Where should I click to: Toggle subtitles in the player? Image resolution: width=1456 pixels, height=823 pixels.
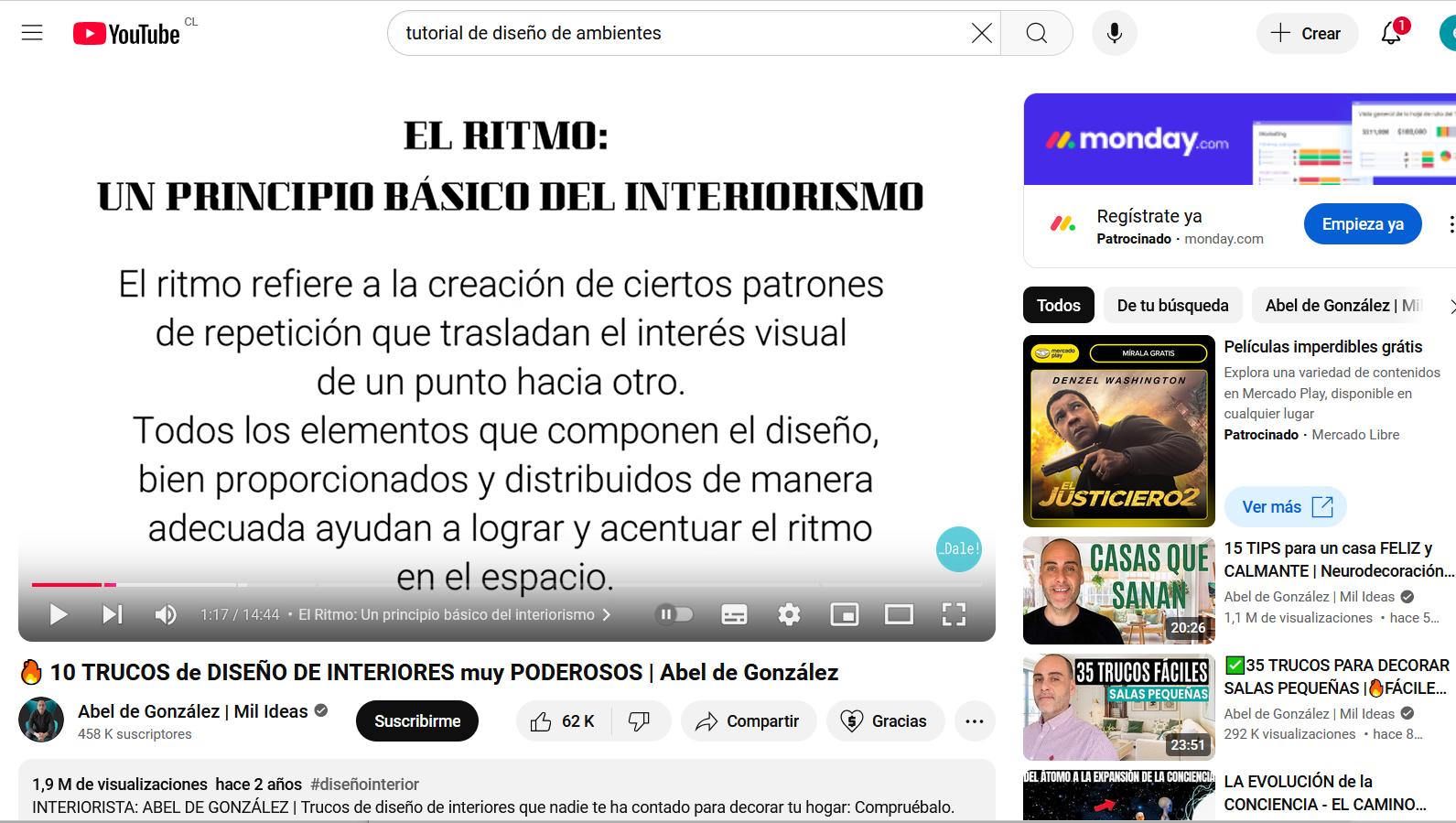(734, 614)
